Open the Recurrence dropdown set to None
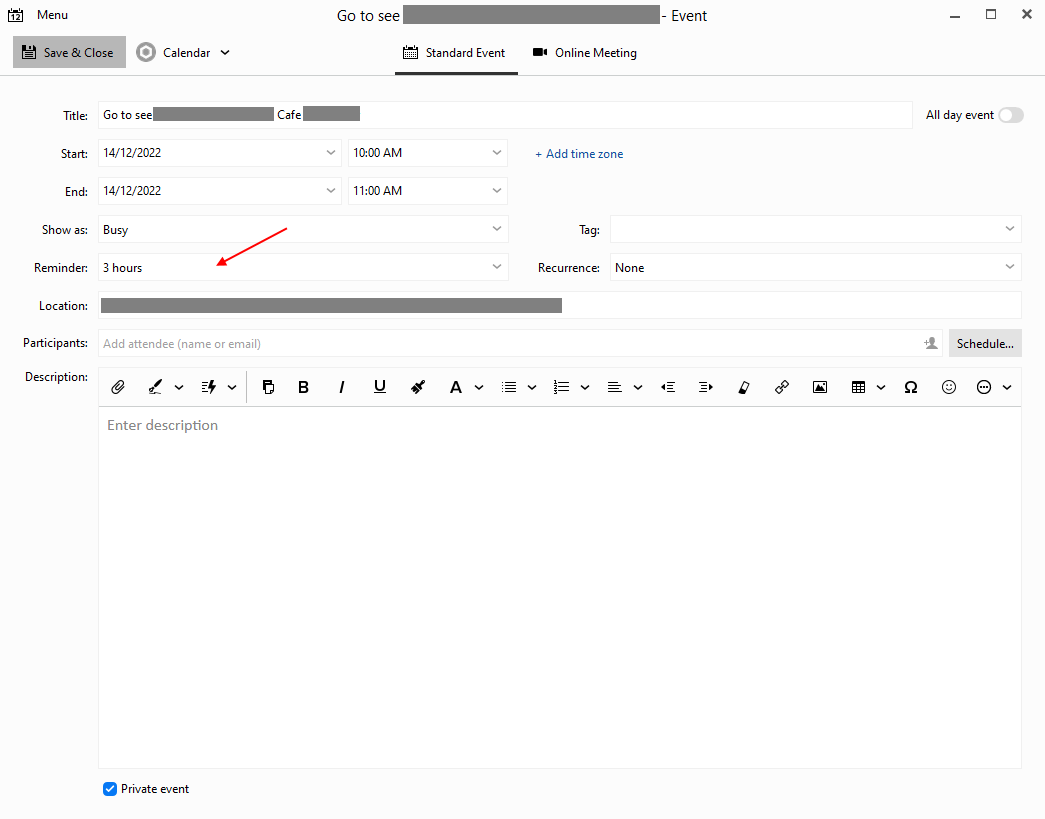1045x819 pixels. (815, 268)
